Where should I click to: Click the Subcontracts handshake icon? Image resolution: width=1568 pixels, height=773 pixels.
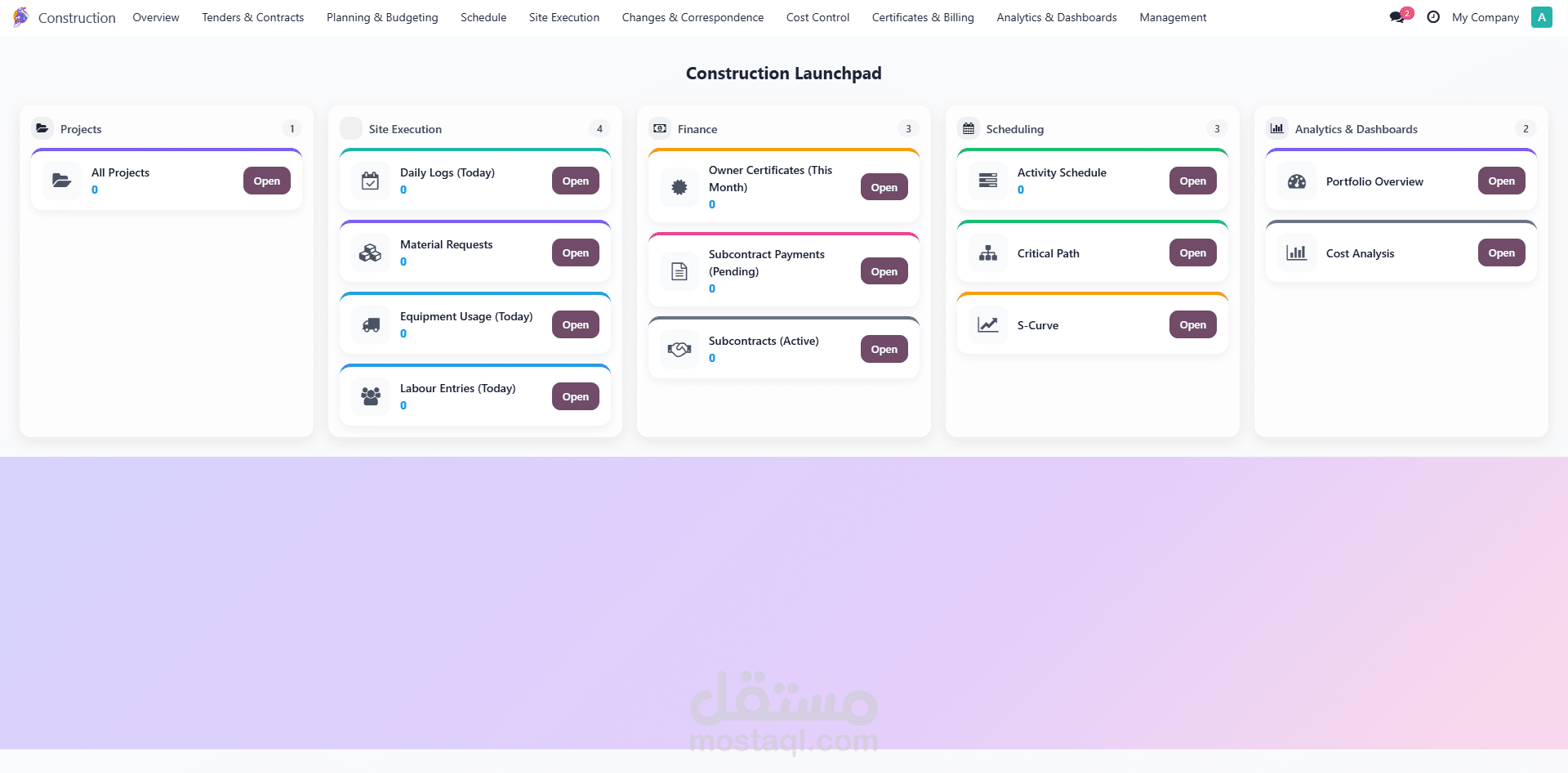point(679,349)
